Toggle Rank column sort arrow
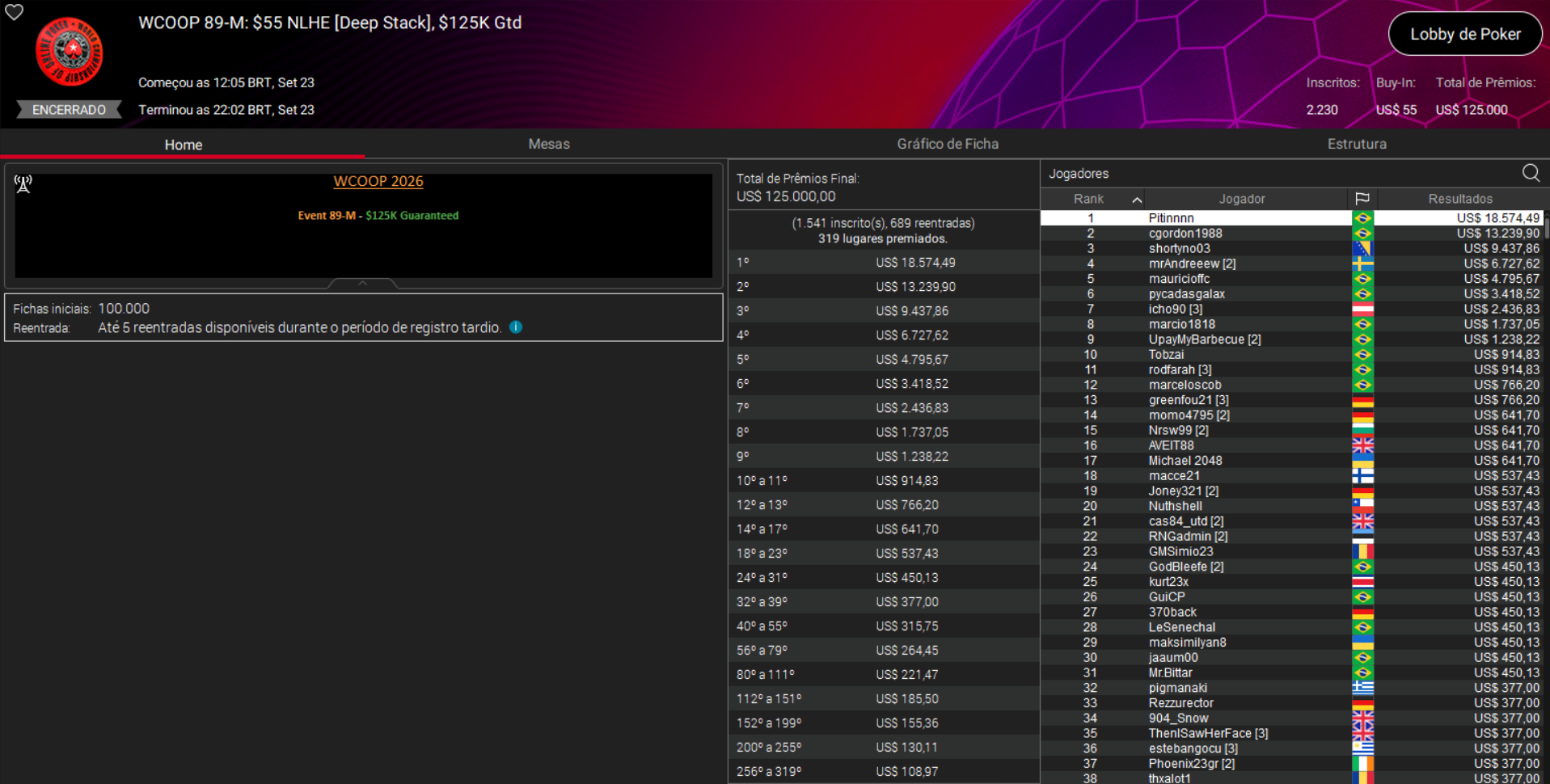The height and width of the screenshot is (784, 1550). (x=1137, y=200)
